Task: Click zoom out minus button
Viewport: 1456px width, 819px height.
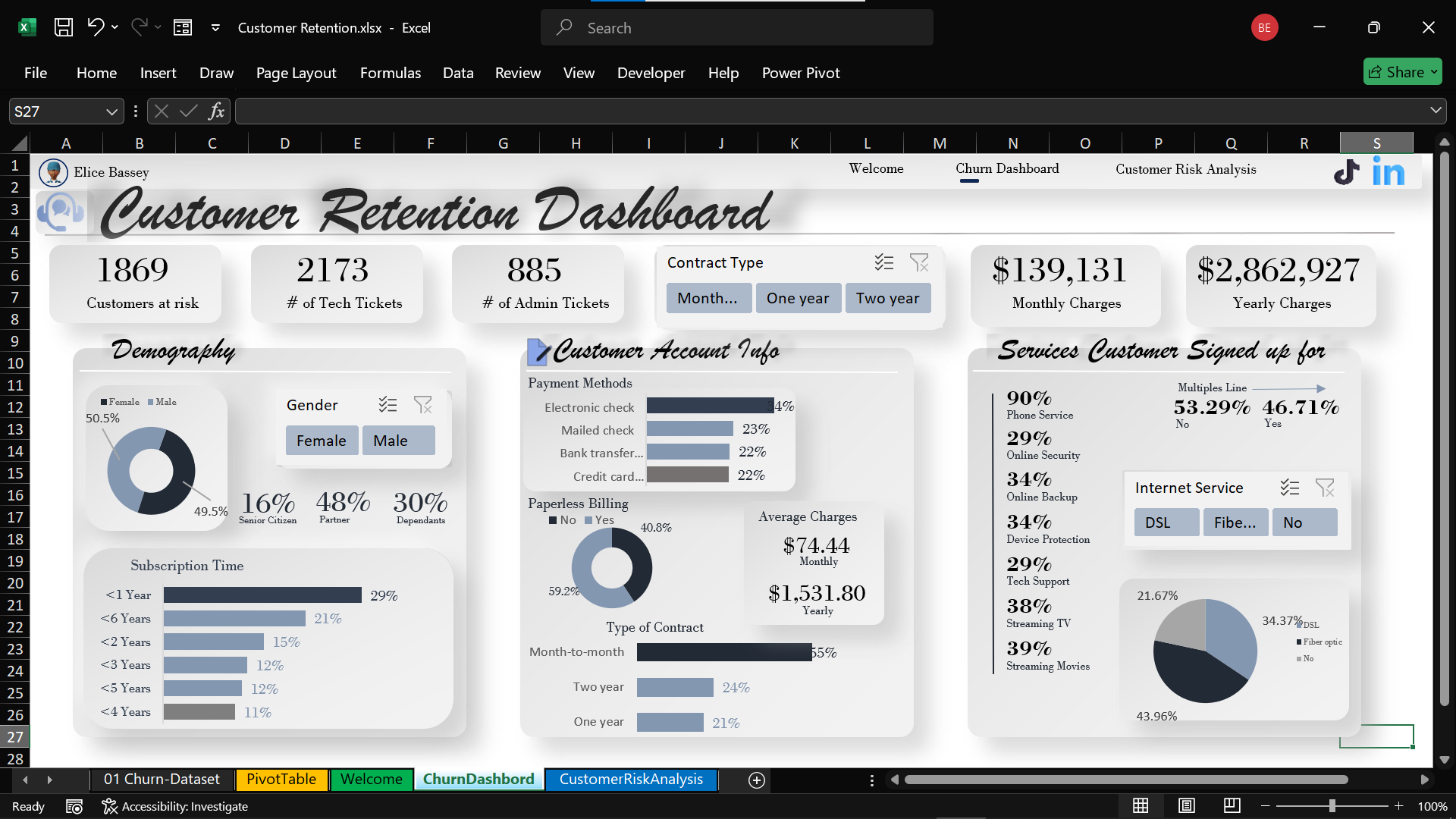Action: click(x=1265, y=806)
